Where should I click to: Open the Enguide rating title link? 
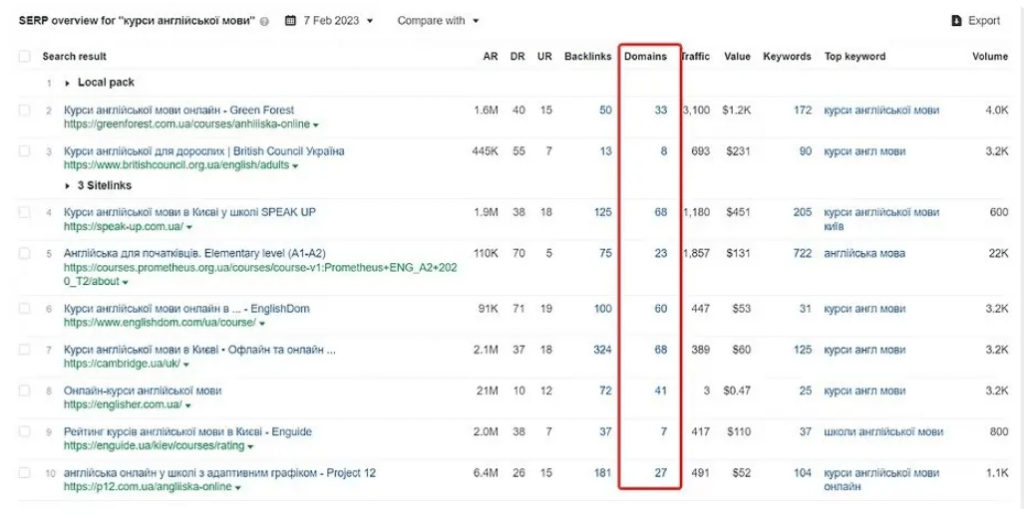coord(187,432)
